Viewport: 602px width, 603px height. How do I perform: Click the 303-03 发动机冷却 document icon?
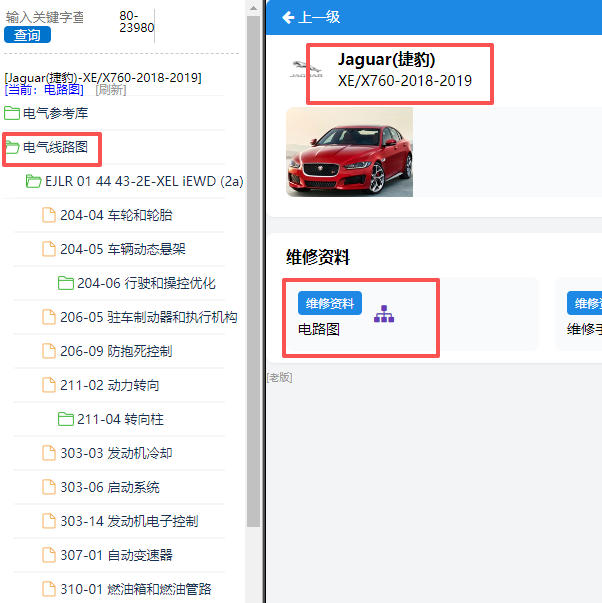[49, 453]
